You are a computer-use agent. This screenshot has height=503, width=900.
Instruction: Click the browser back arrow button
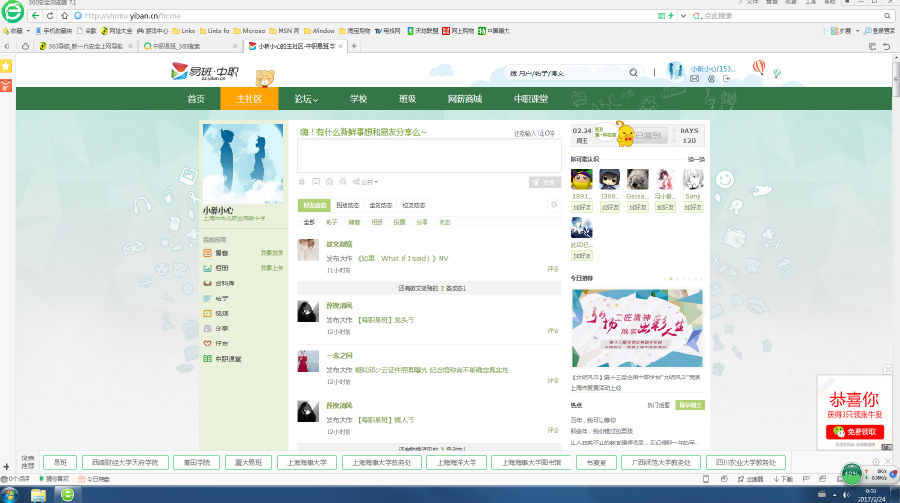tap(36, 16)
